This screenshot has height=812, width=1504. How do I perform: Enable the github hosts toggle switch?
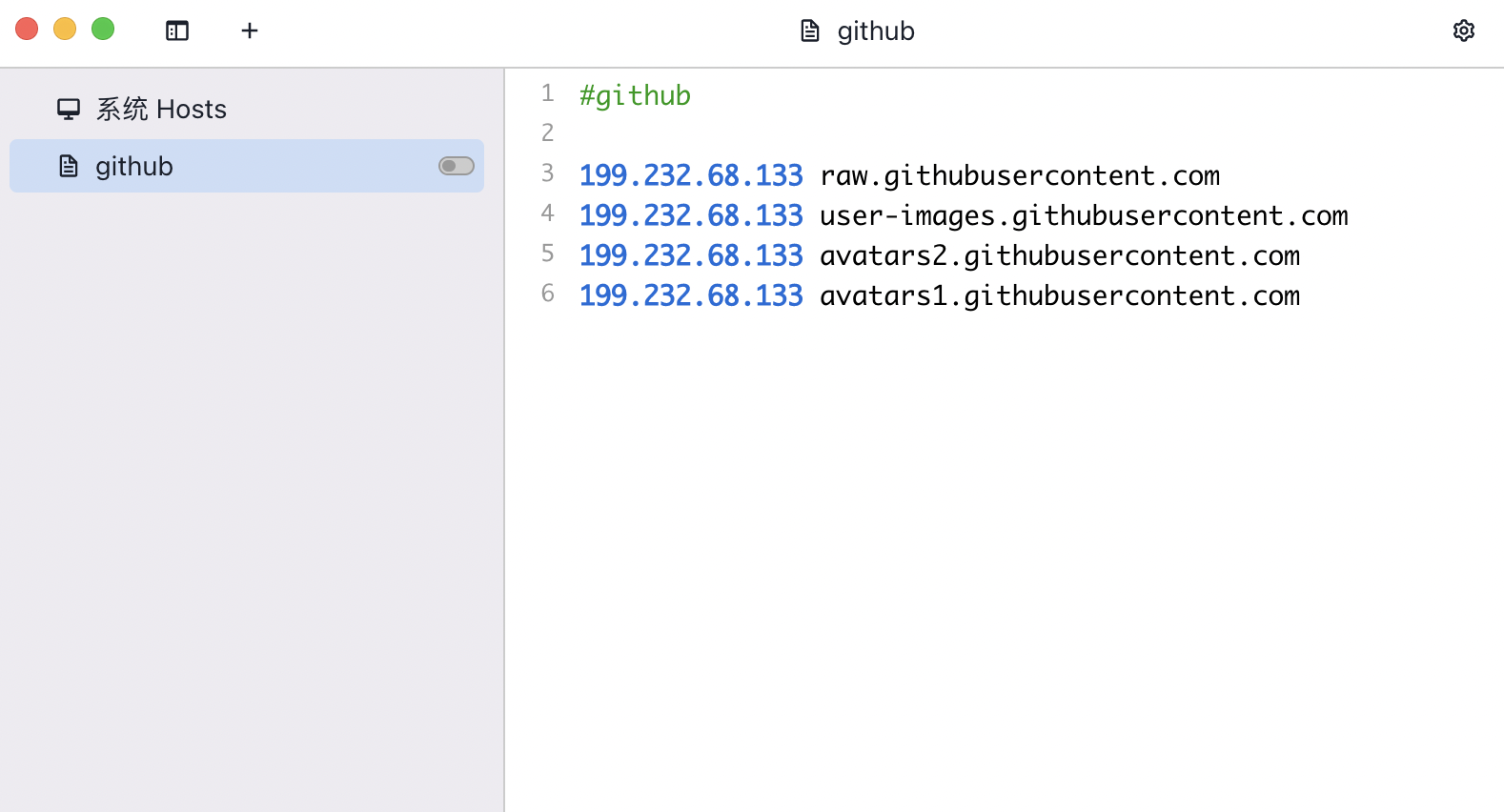(x=457, y=166)
